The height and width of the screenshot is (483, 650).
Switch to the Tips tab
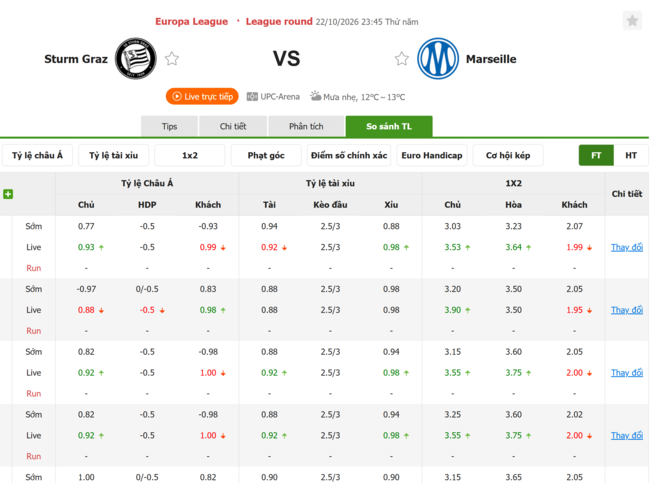pos(169,126)
